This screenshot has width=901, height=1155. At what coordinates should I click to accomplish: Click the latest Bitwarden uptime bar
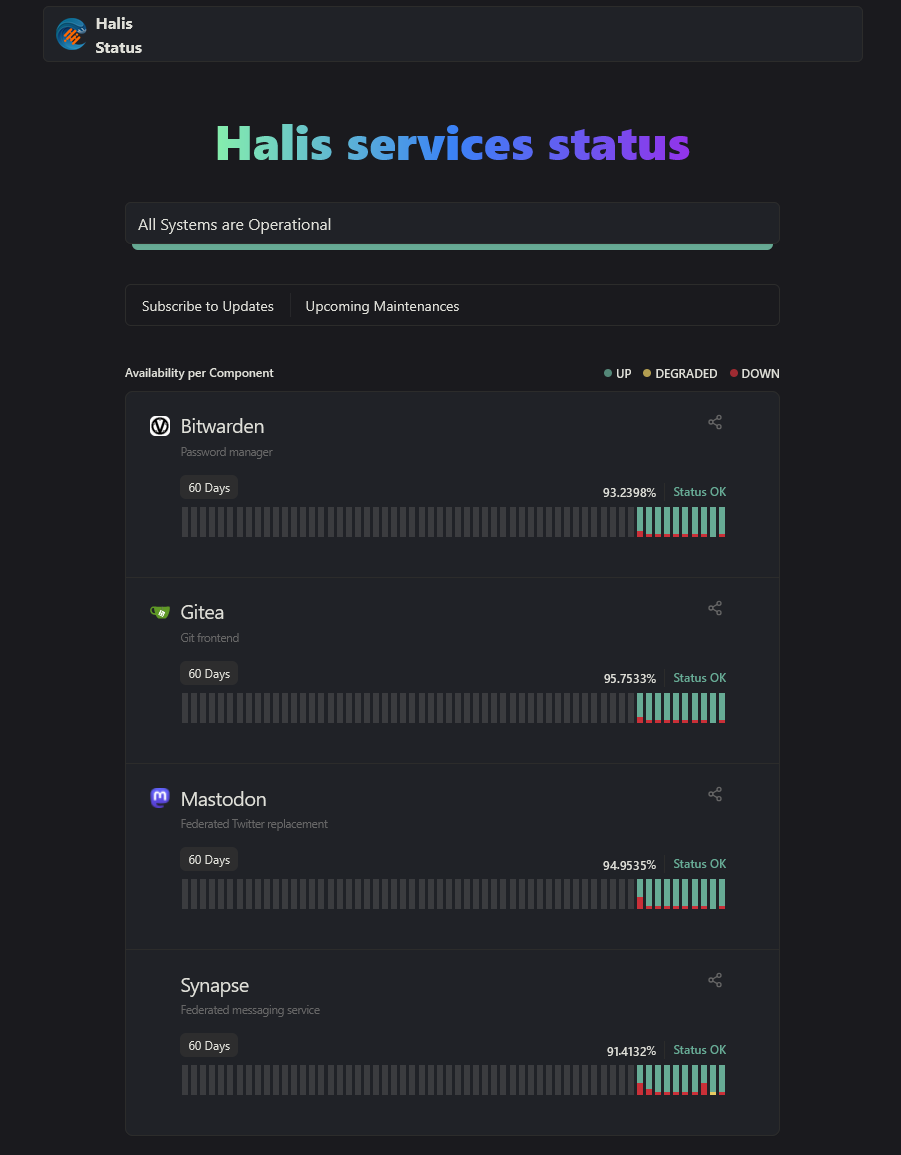pos(722,522)
